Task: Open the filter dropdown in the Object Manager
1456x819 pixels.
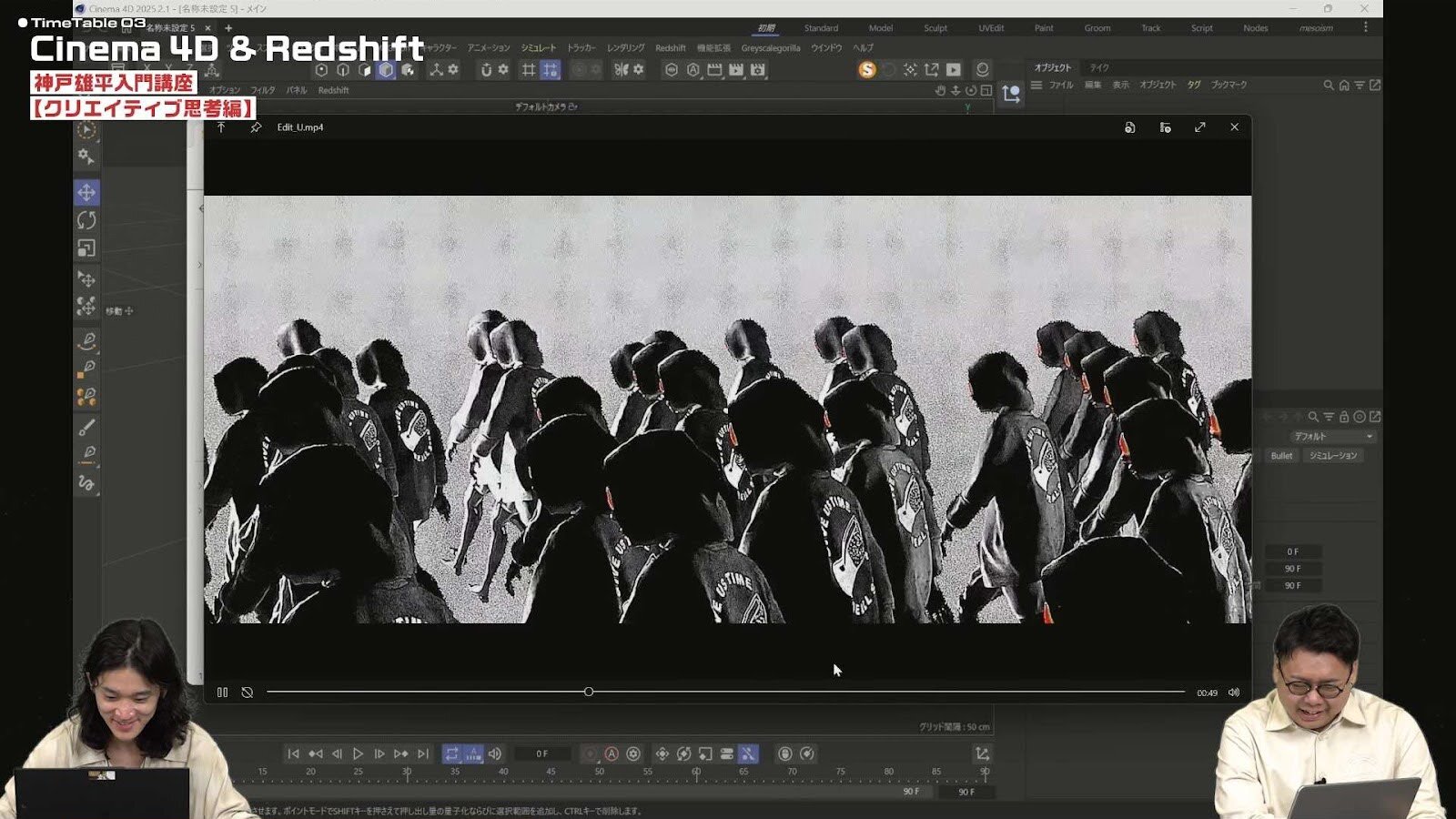Action: (x=1360, y=85)
